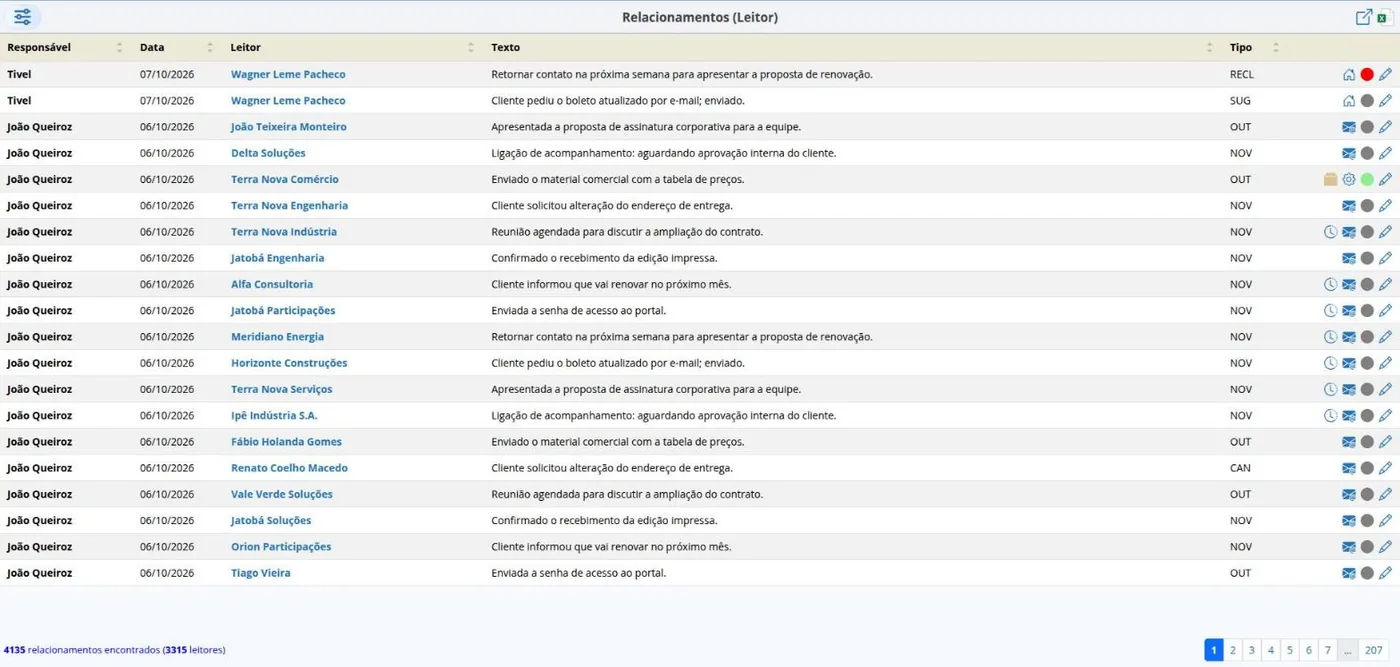Click envelope icon for João Teixeira Monteiro row
The image size is (1400, 667).
click(x=1349, y=127)
